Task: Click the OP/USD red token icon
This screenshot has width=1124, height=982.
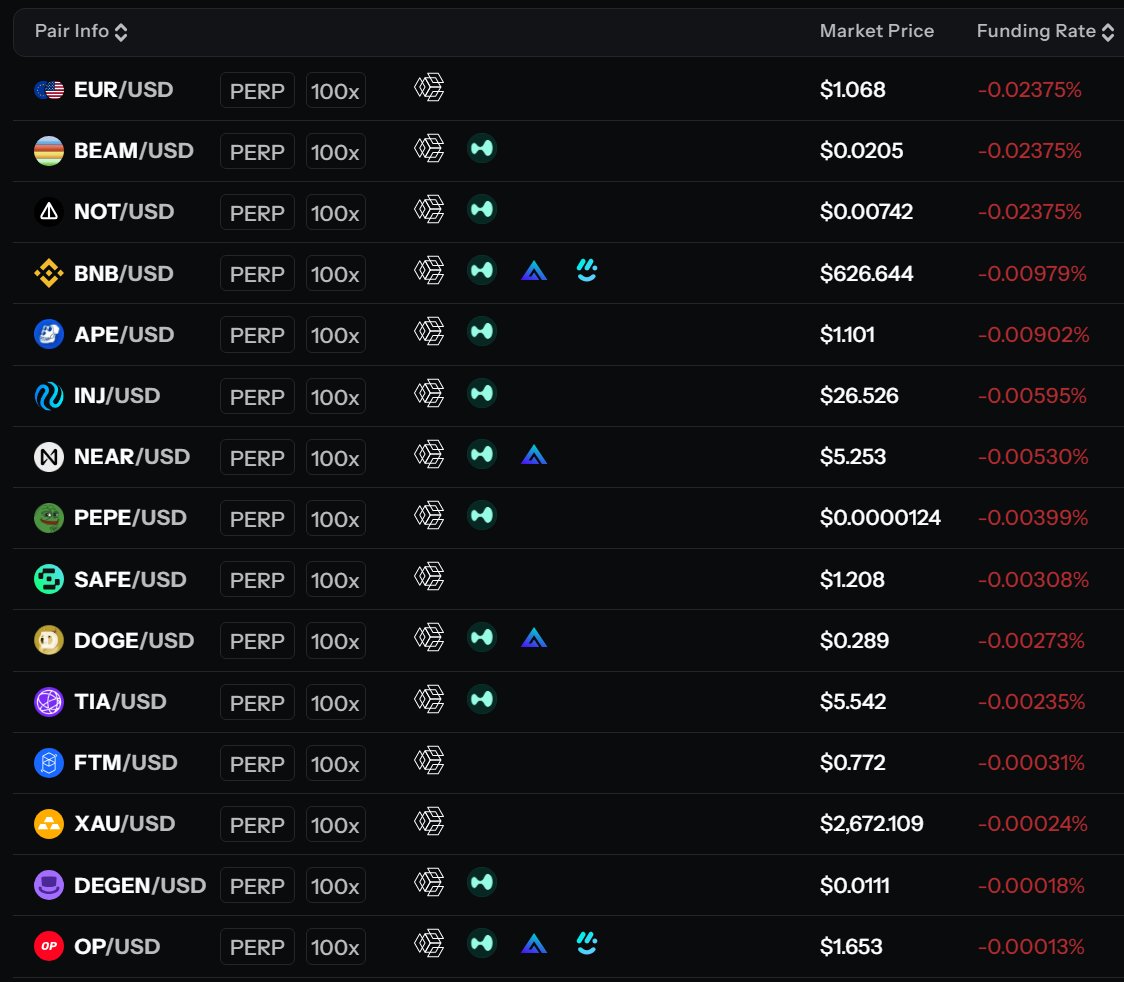Action: (x=49, y=946)
